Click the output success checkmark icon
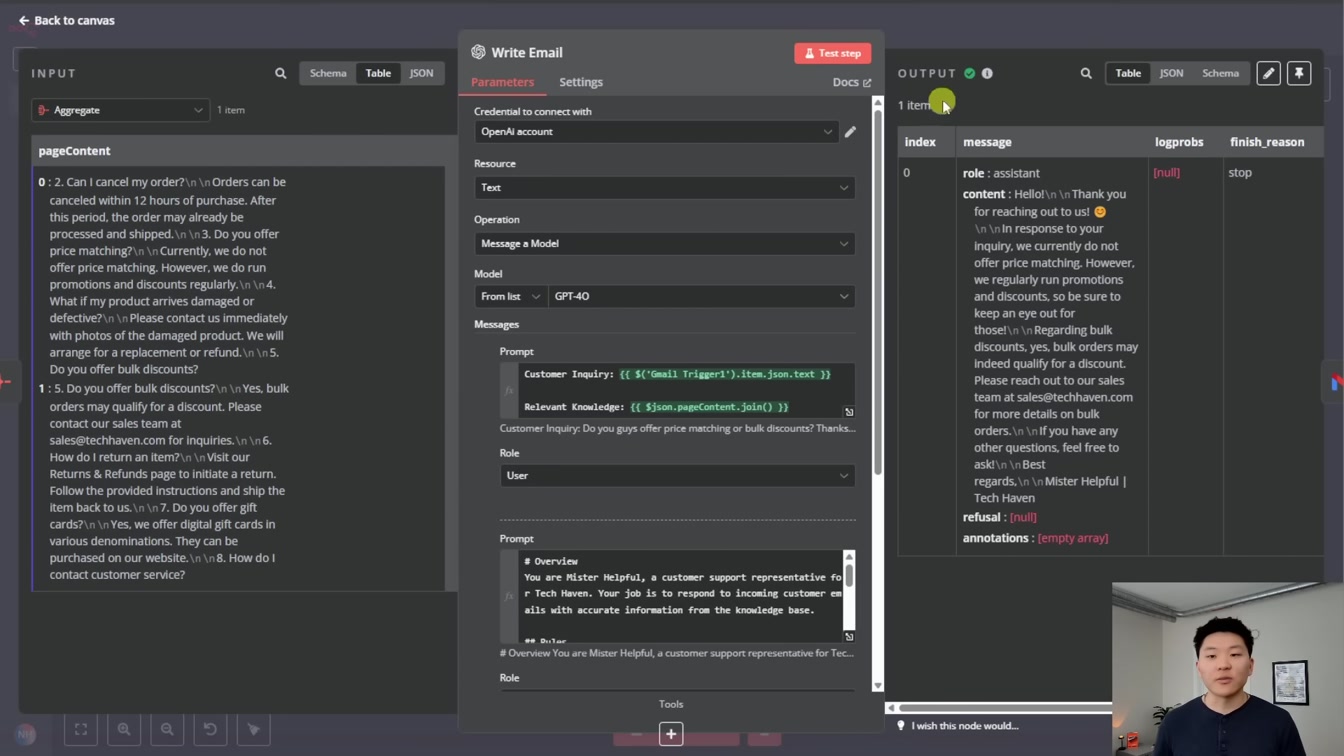The width and height of the screenshot is (1344, 756). (969, 73)
